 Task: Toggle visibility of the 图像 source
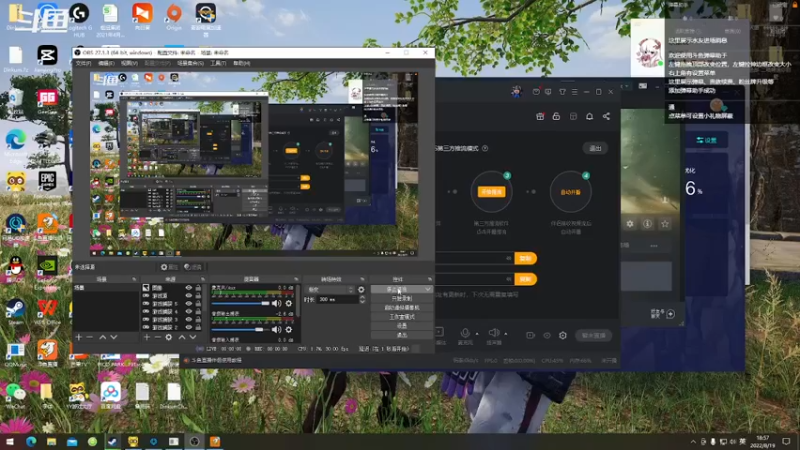189,288
